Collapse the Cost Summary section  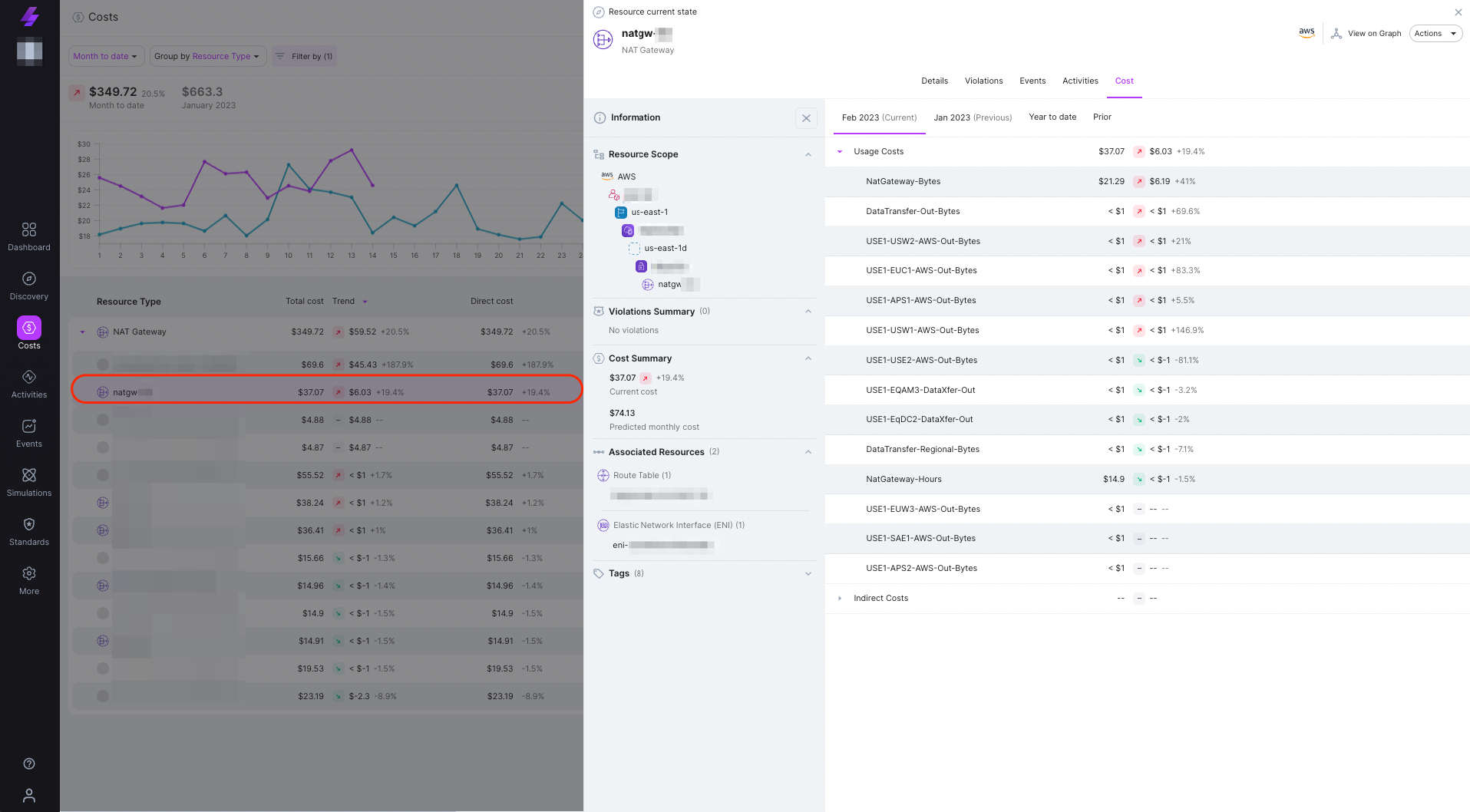(807, 358)
